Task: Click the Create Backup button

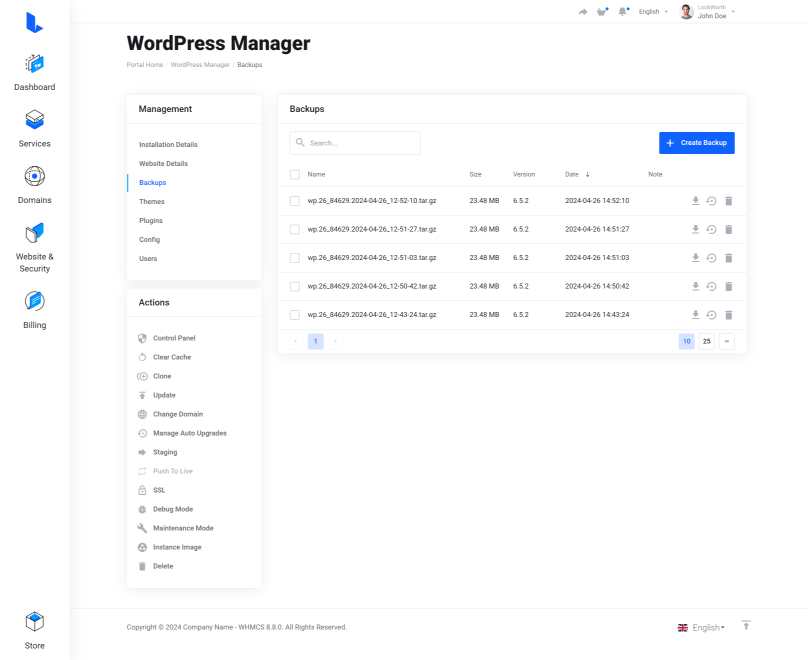Action: click(x=697, y=143)
